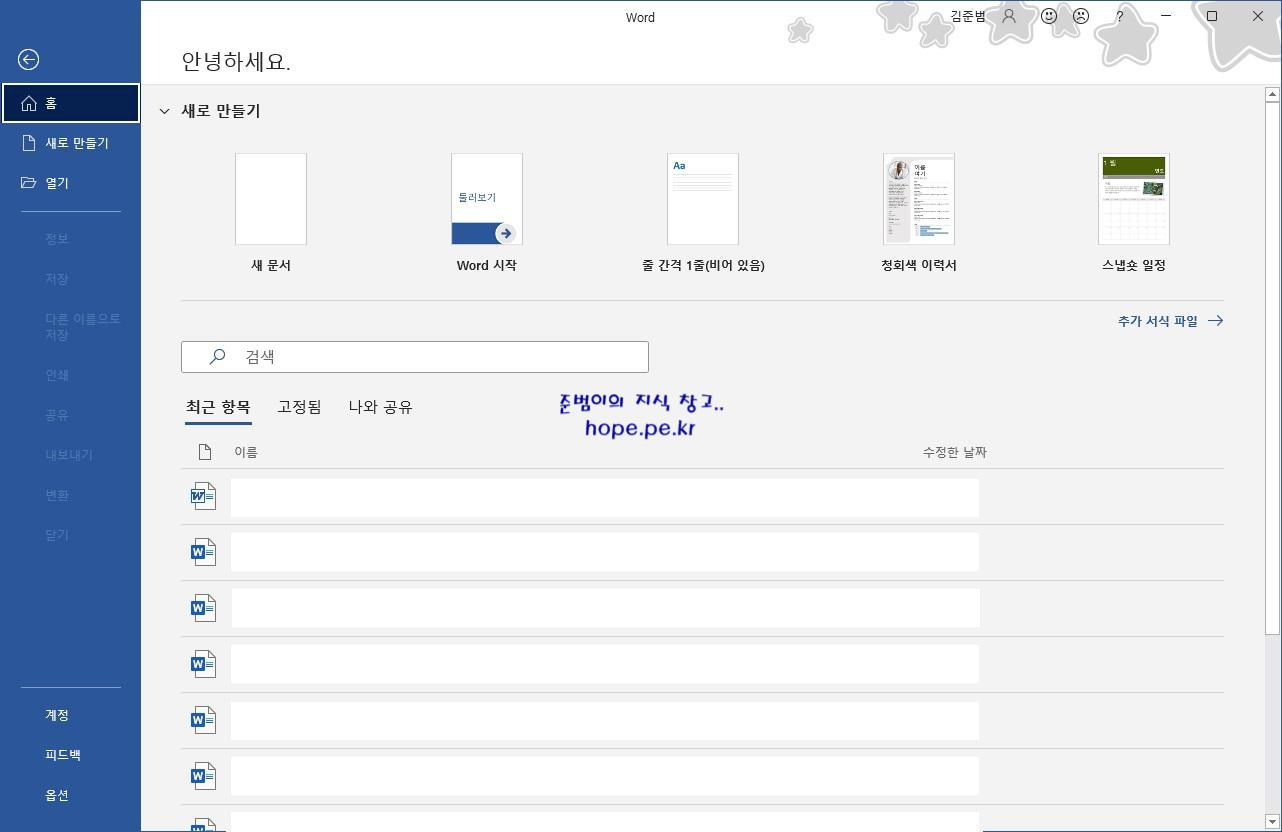Viewport: 1282px width, 832px height.
Task: Open the 열기 sidebar entry
Action: (70, 183)
